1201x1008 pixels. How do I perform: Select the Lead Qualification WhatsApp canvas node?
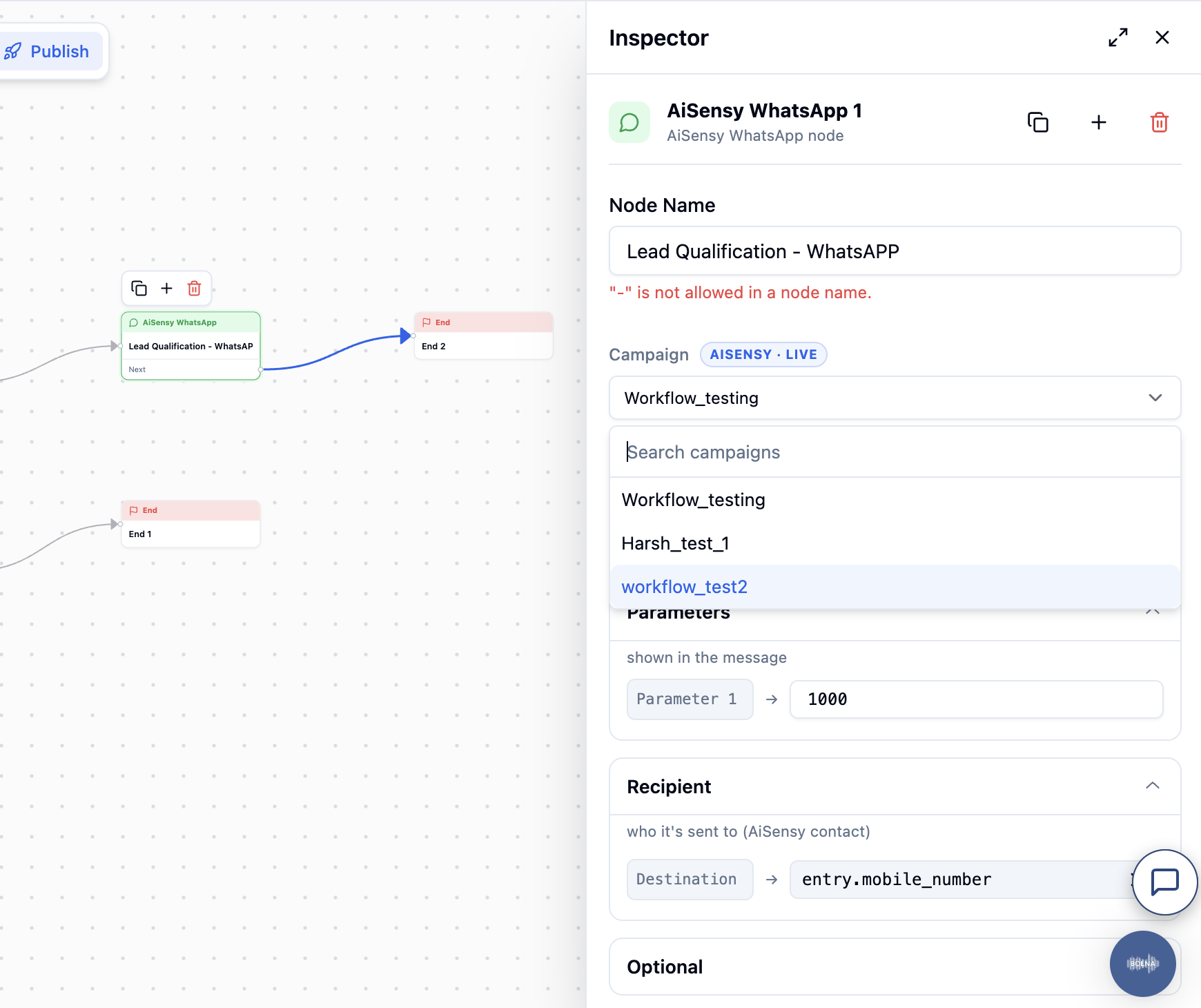[191, 346]
